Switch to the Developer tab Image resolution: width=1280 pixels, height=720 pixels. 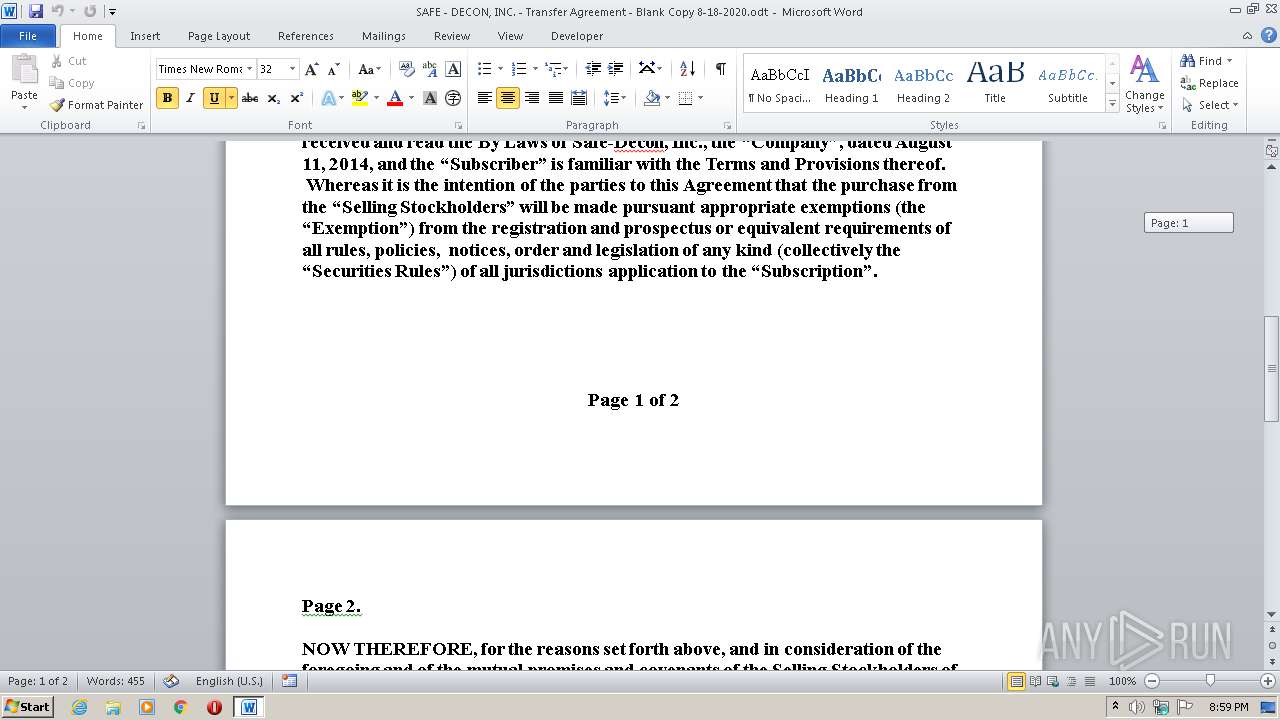coord(577,36)
